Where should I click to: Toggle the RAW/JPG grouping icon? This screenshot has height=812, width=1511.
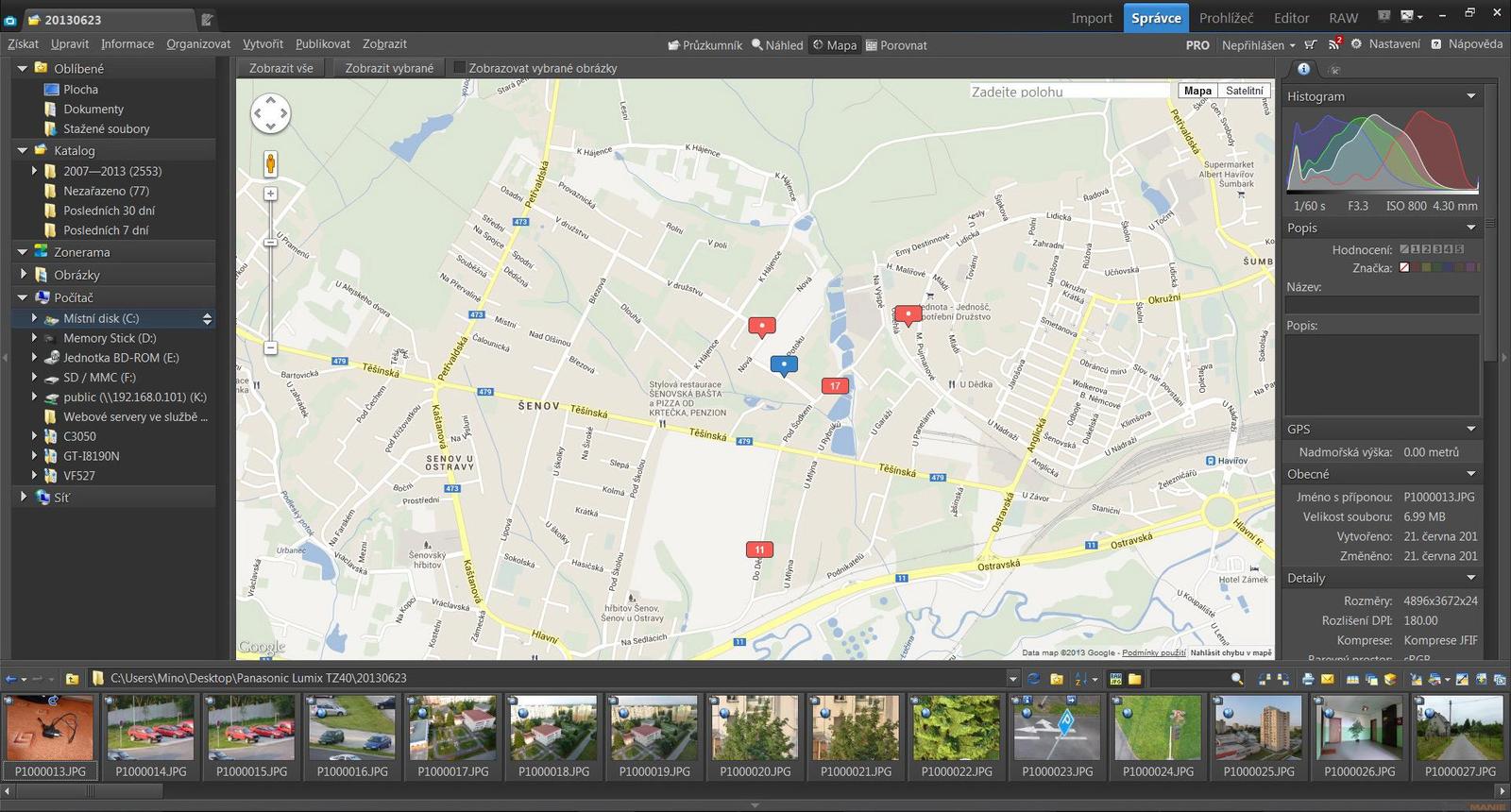(1115, 679)
